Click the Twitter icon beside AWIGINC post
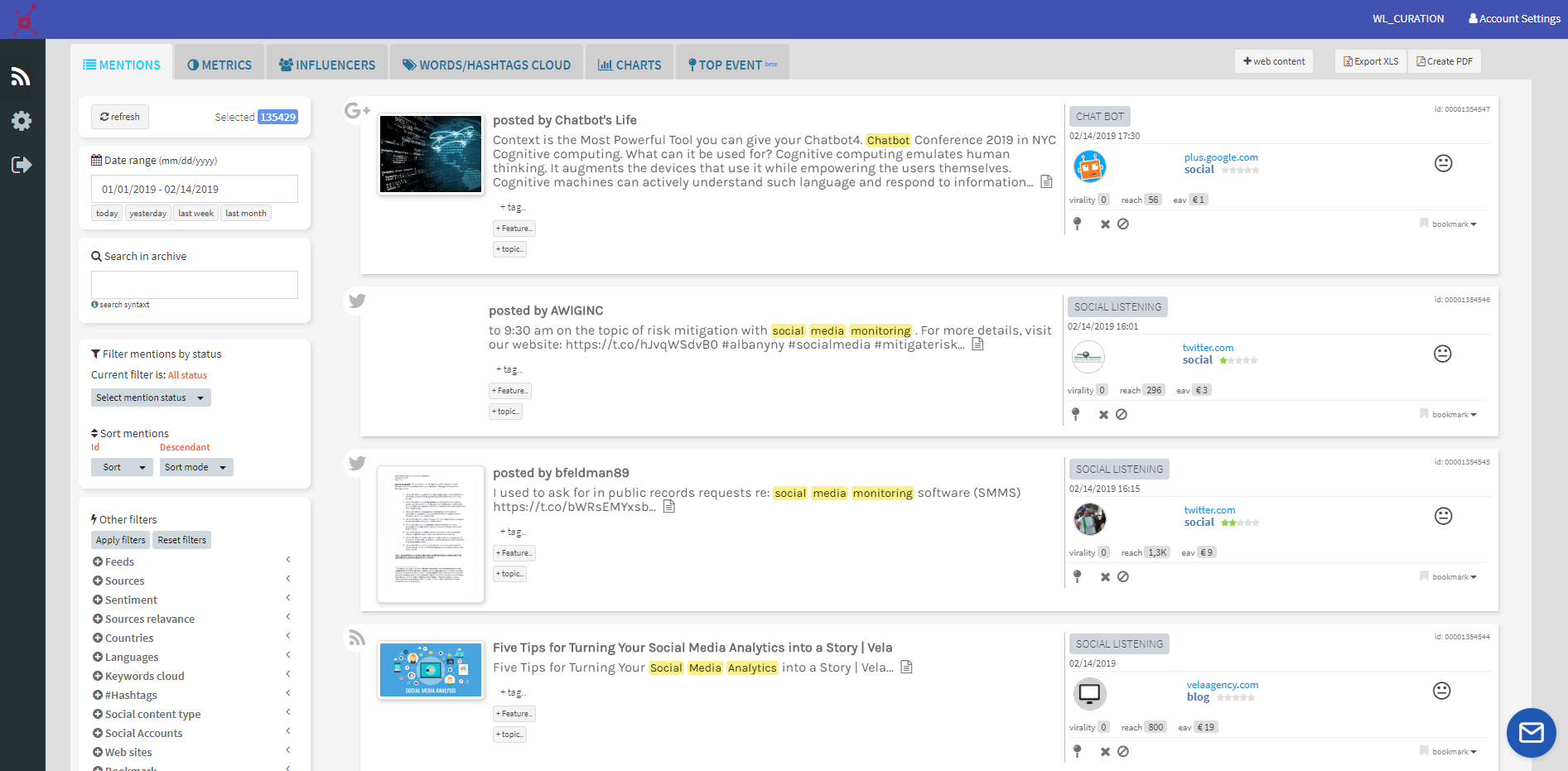The width and height of the screenshot is (1568, 771). pos(357,301)
